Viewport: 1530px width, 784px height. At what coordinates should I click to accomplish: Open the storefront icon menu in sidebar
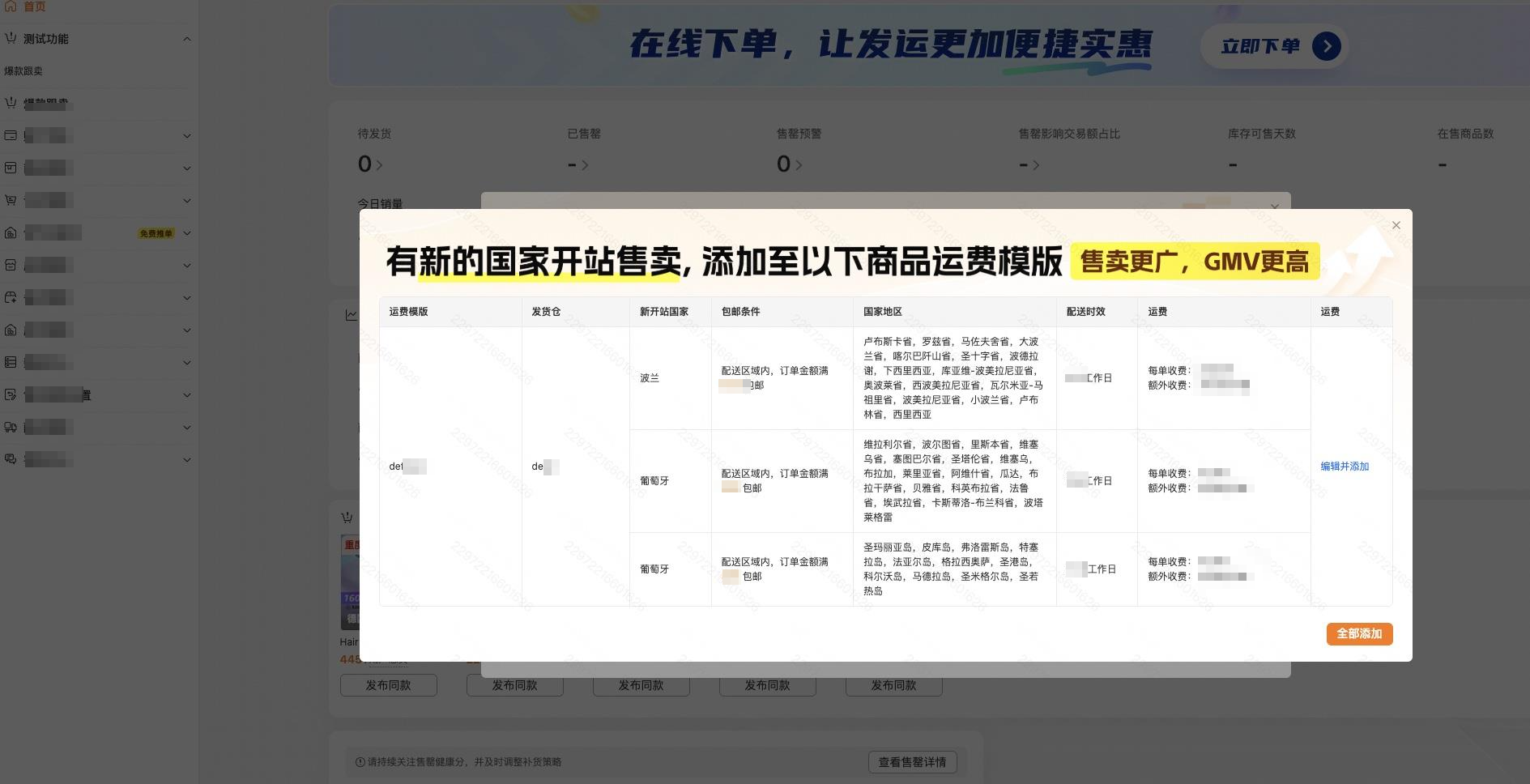11,168
